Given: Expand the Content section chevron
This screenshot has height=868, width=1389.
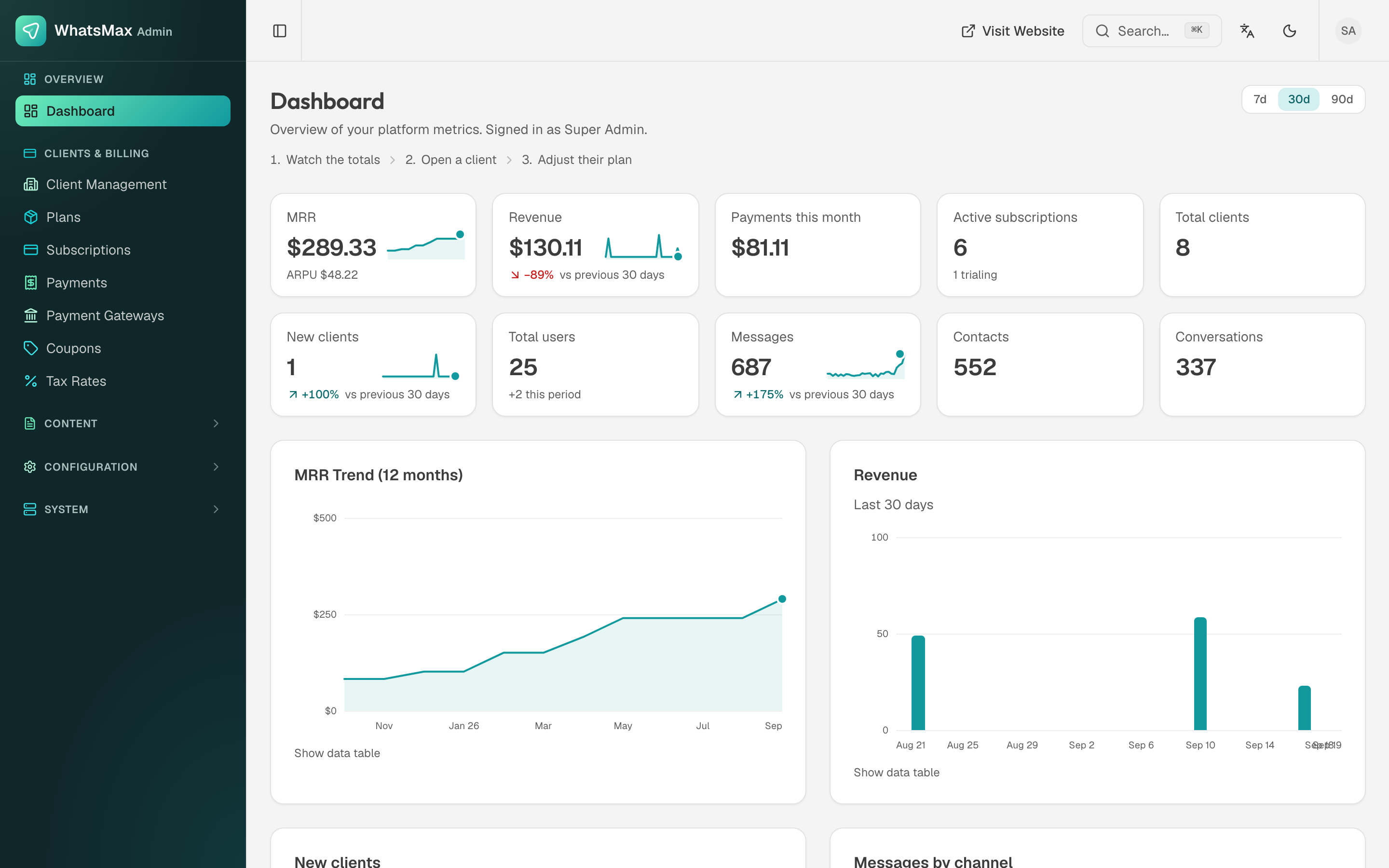Looking at the screenshot, I should click(216, 423).
